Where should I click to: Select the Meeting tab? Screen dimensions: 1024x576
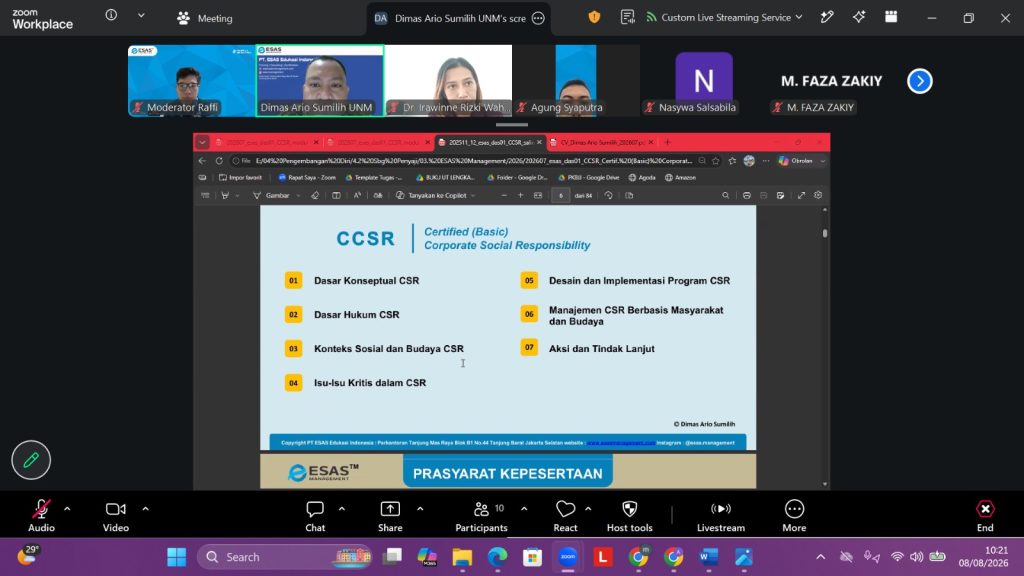pyautogui.click(x=204, y=18)
